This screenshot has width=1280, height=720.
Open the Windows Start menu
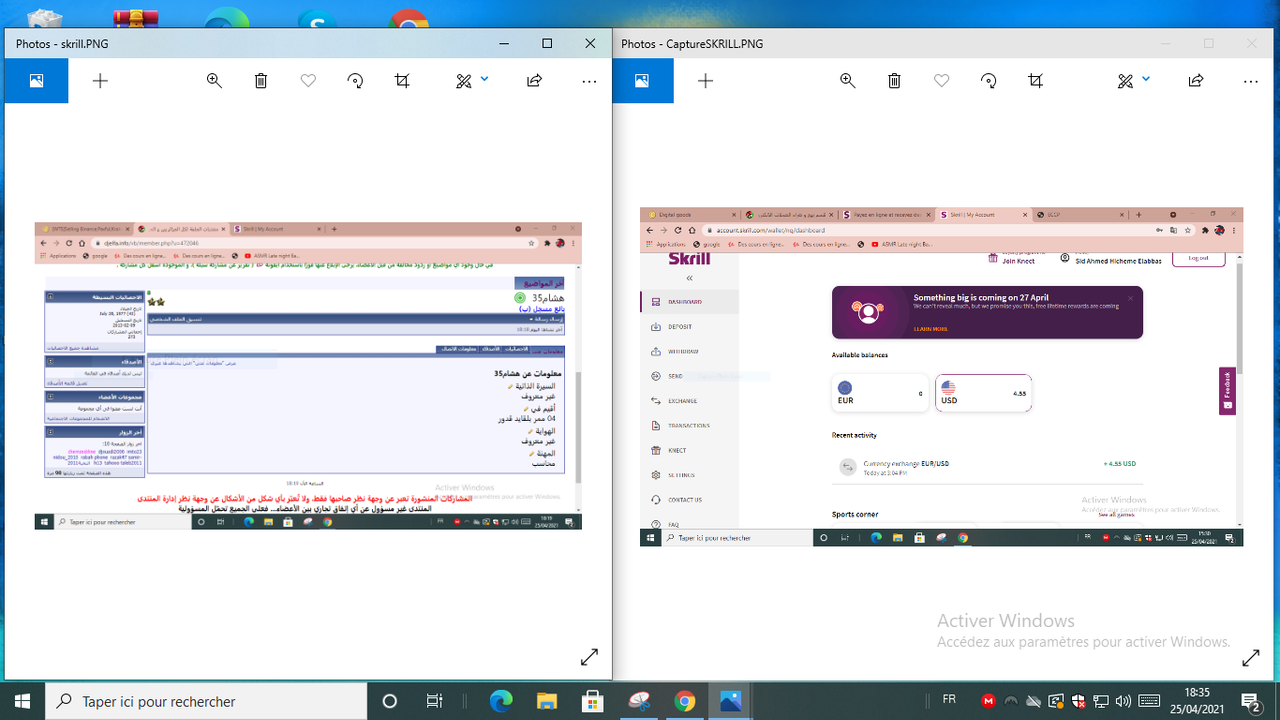tap(22, 701)
